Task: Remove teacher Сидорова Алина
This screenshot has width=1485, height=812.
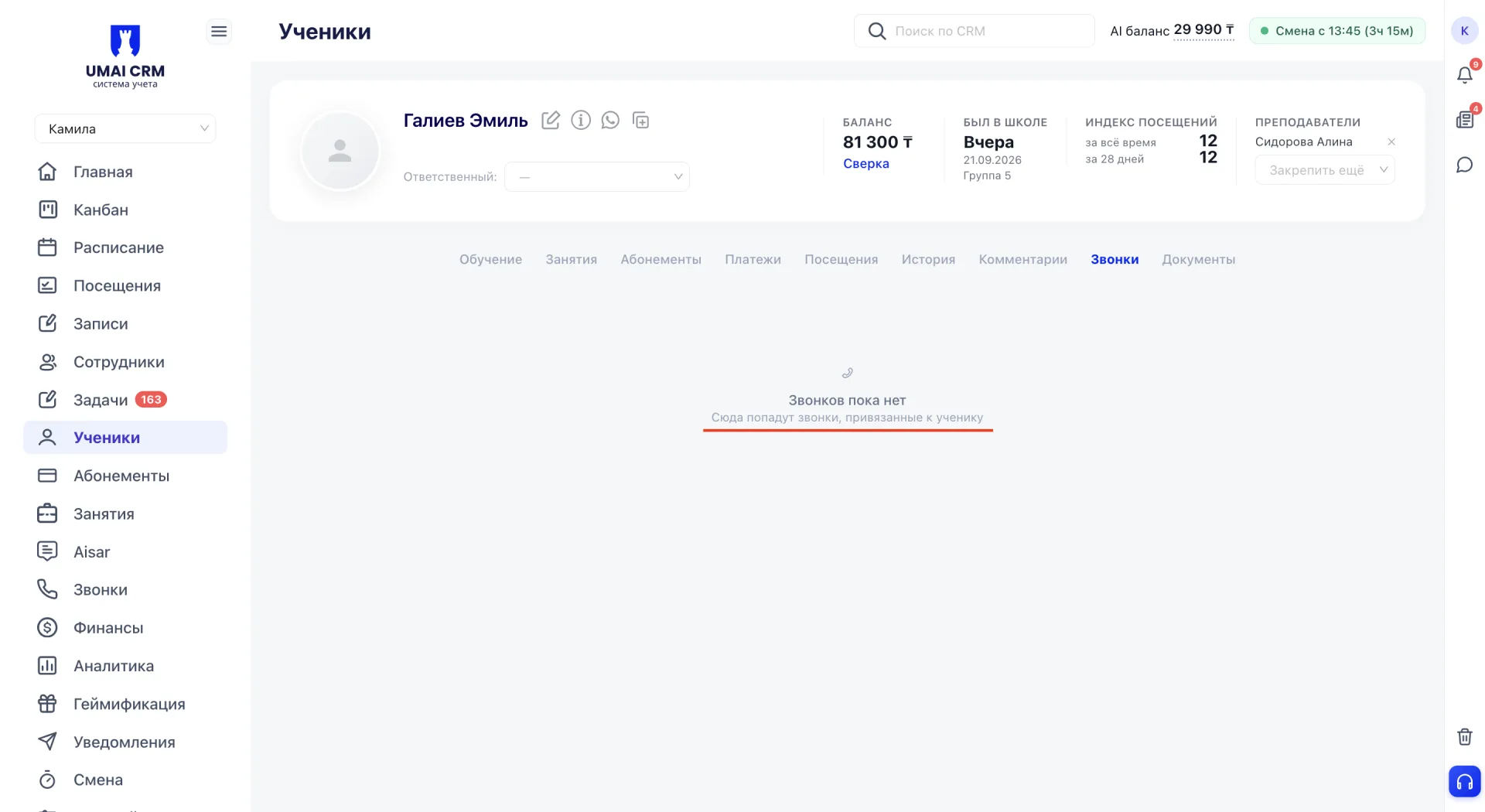Action: (x=1391, y=142)
